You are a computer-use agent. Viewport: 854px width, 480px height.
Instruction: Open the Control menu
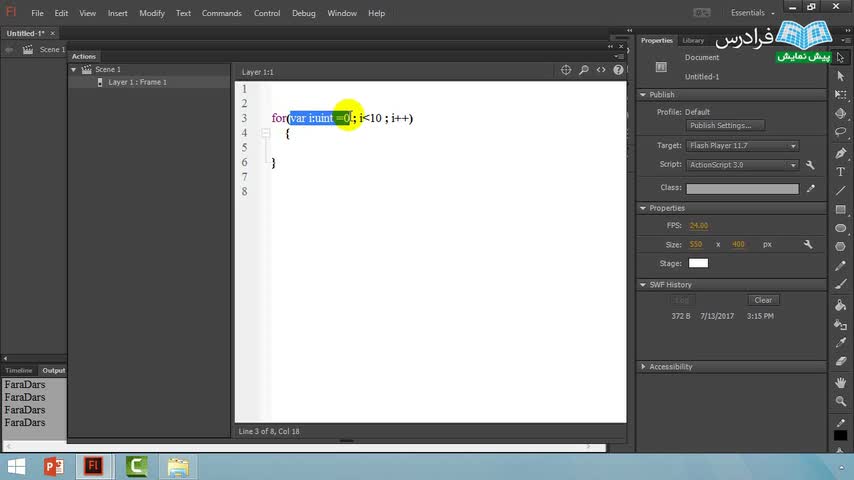(267, 13)
